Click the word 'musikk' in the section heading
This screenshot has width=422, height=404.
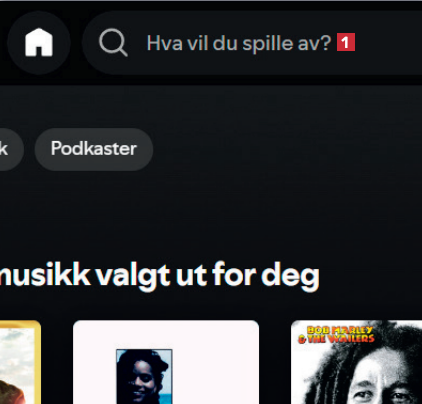[45, 275]
